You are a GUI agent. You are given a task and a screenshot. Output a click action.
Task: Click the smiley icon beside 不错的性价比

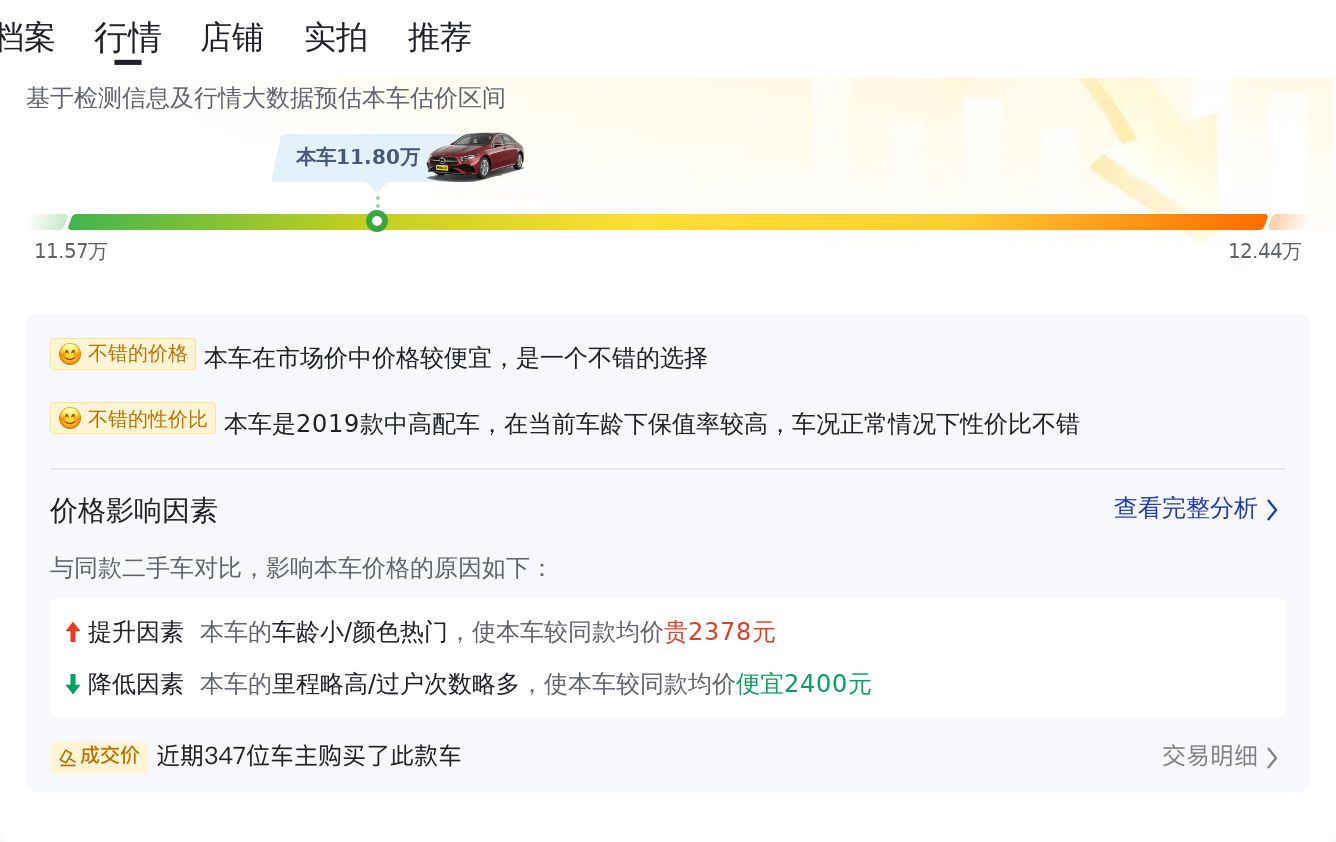click(69, 419)
